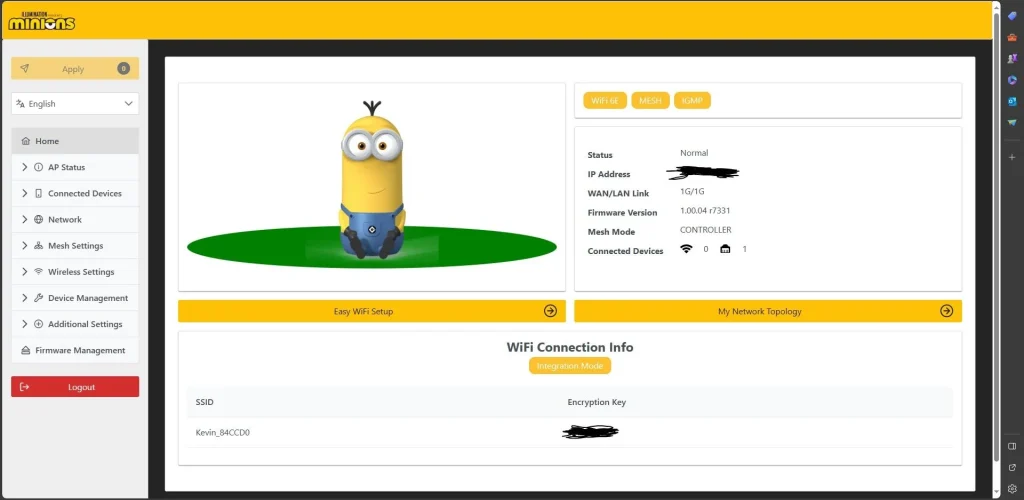The image size is (1024, 500).
Task: Expand the Mesh Settings chevron
Action: (24, 245)
